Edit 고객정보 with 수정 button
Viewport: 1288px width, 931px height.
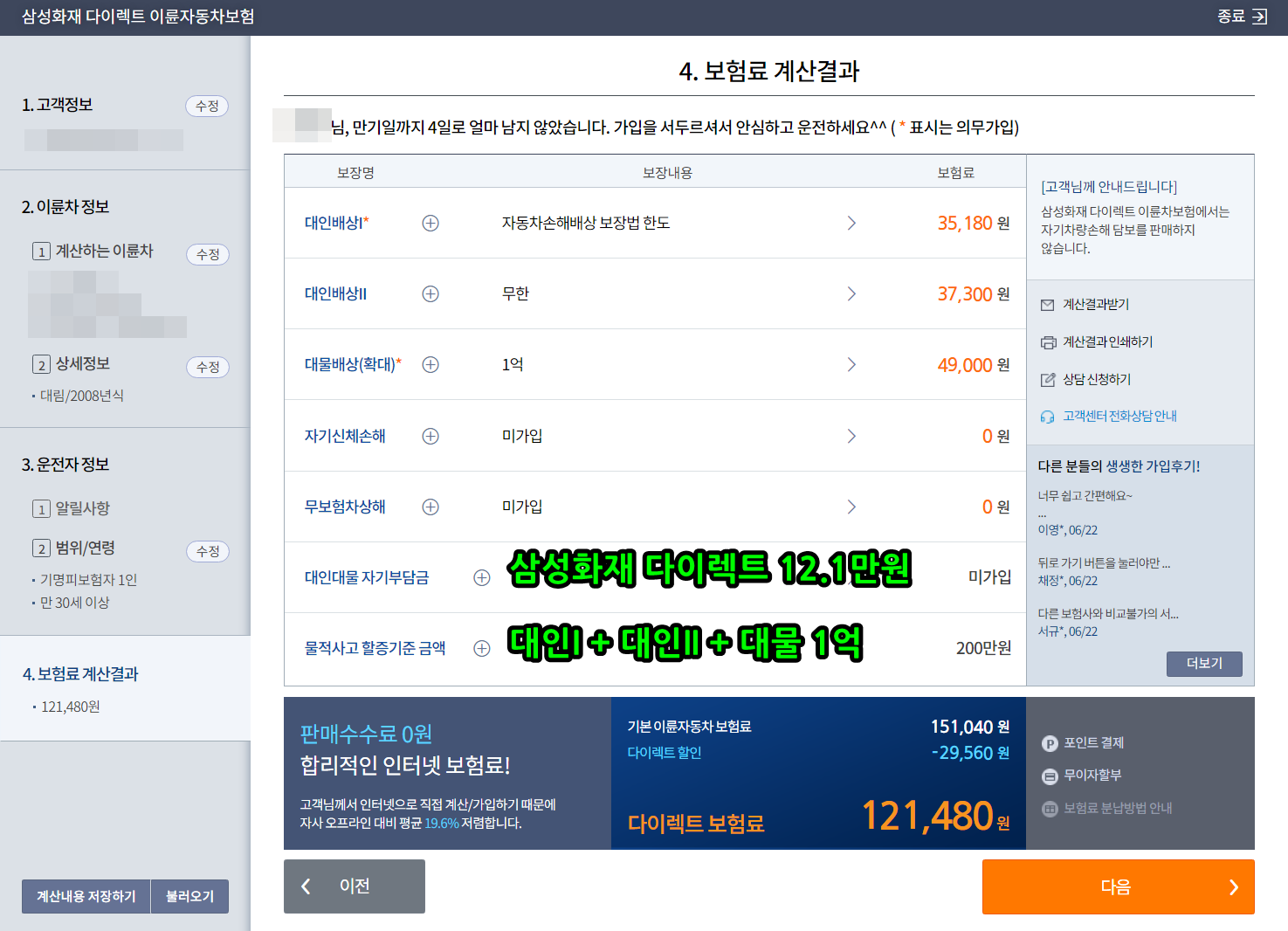click(207, 106)
